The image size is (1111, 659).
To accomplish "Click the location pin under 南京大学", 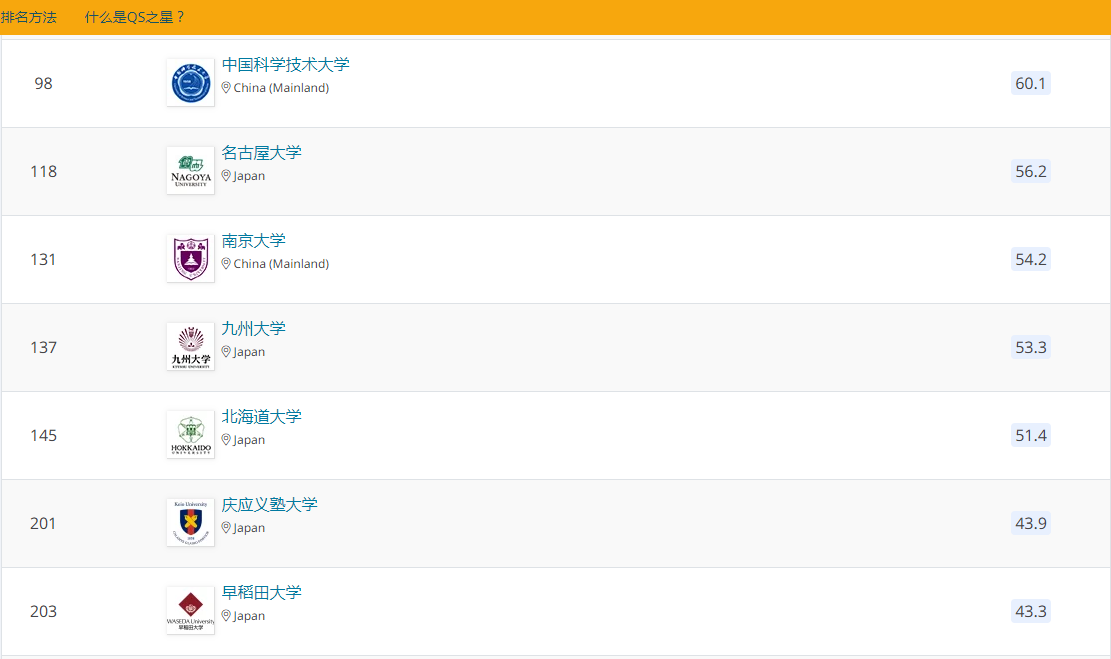I will [226, 264].
